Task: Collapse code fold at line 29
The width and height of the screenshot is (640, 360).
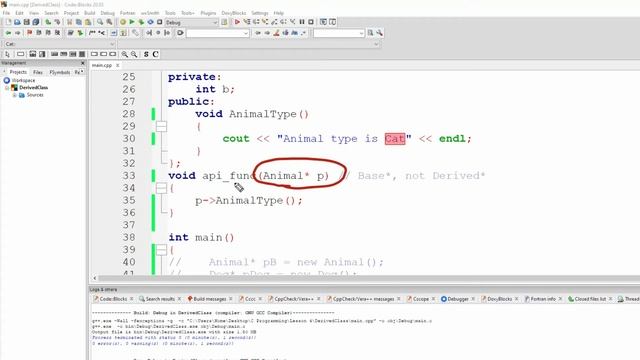Action: (x=161, y=127)
